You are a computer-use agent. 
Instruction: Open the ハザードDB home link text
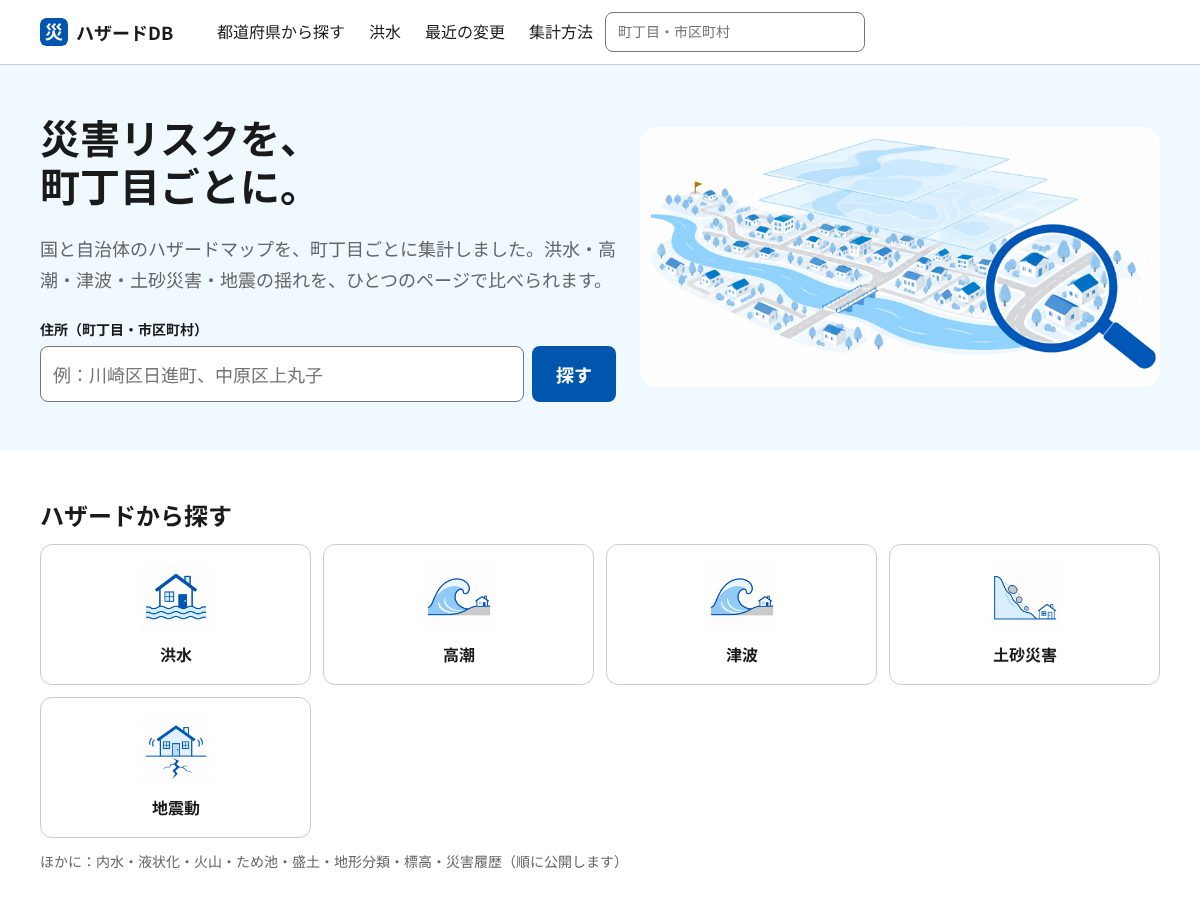pyautogui.click(x=125, y=33)
